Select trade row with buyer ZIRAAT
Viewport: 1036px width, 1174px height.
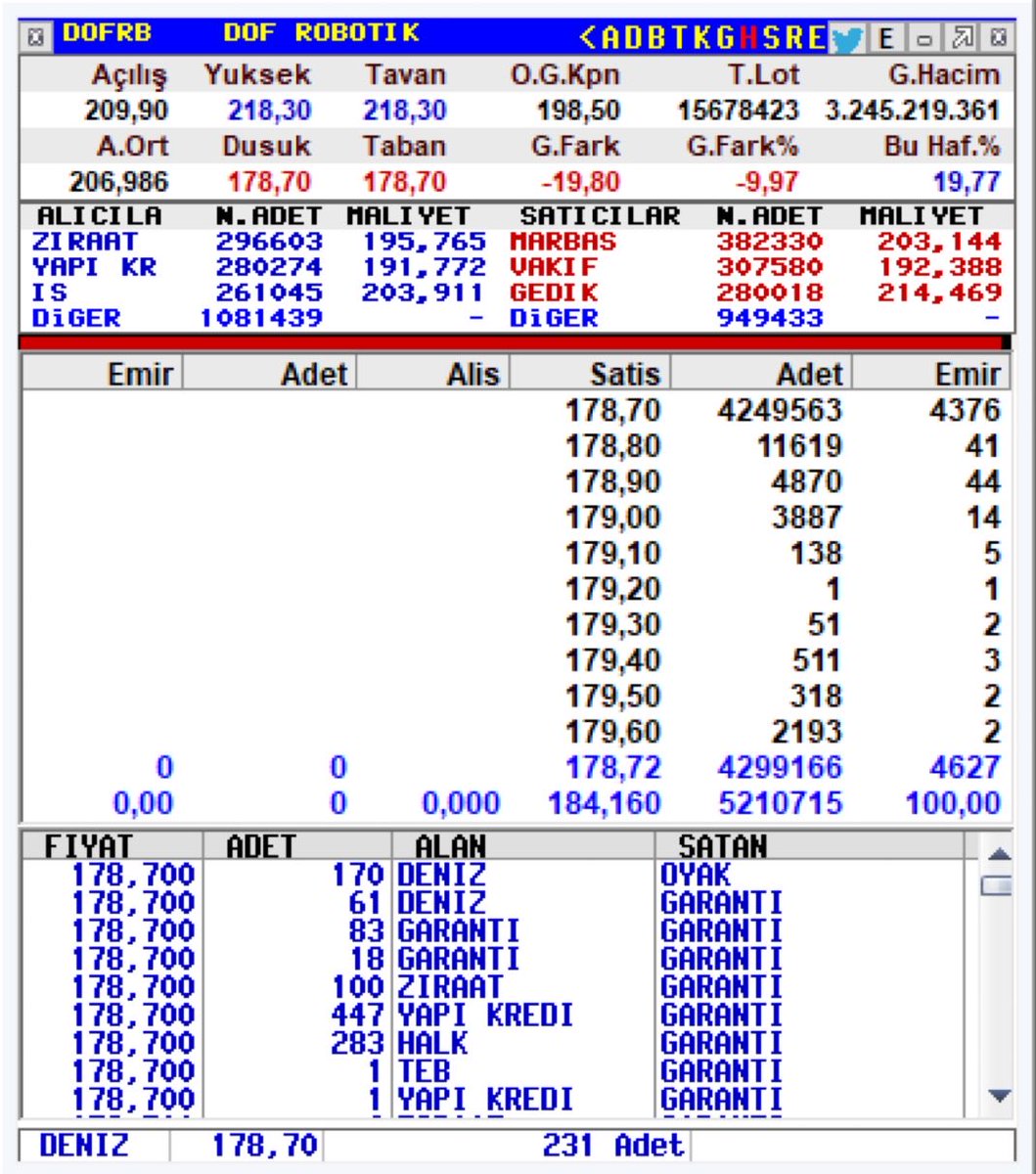coord(494,987)
